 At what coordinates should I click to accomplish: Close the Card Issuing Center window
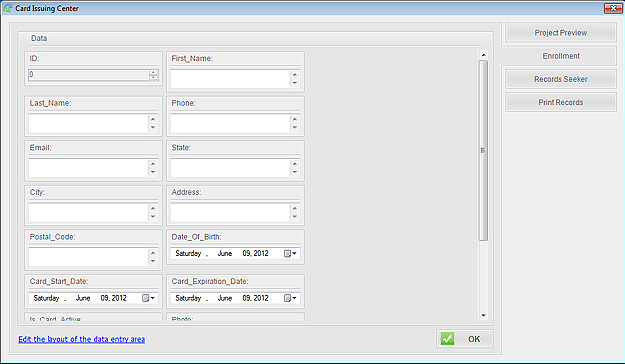pos(613,8)
